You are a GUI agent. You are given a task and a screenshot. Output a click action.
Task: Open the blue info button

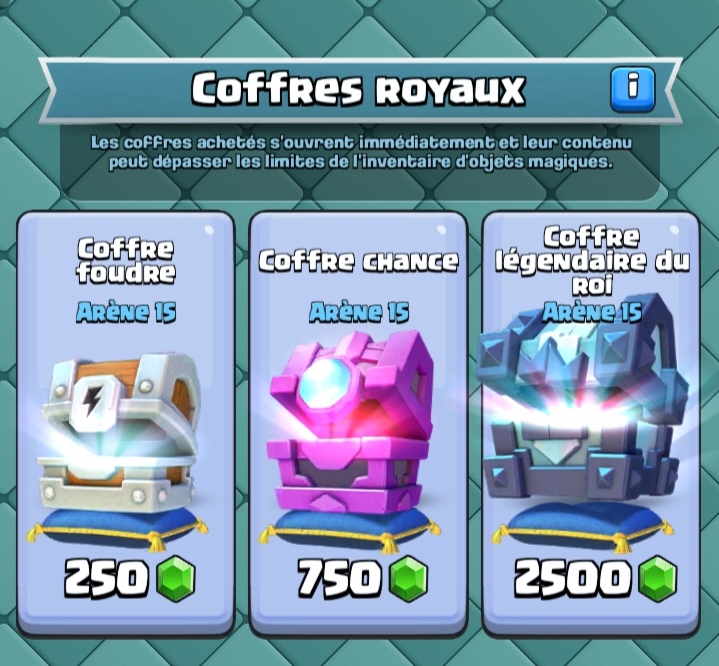[x=633, y=90]
